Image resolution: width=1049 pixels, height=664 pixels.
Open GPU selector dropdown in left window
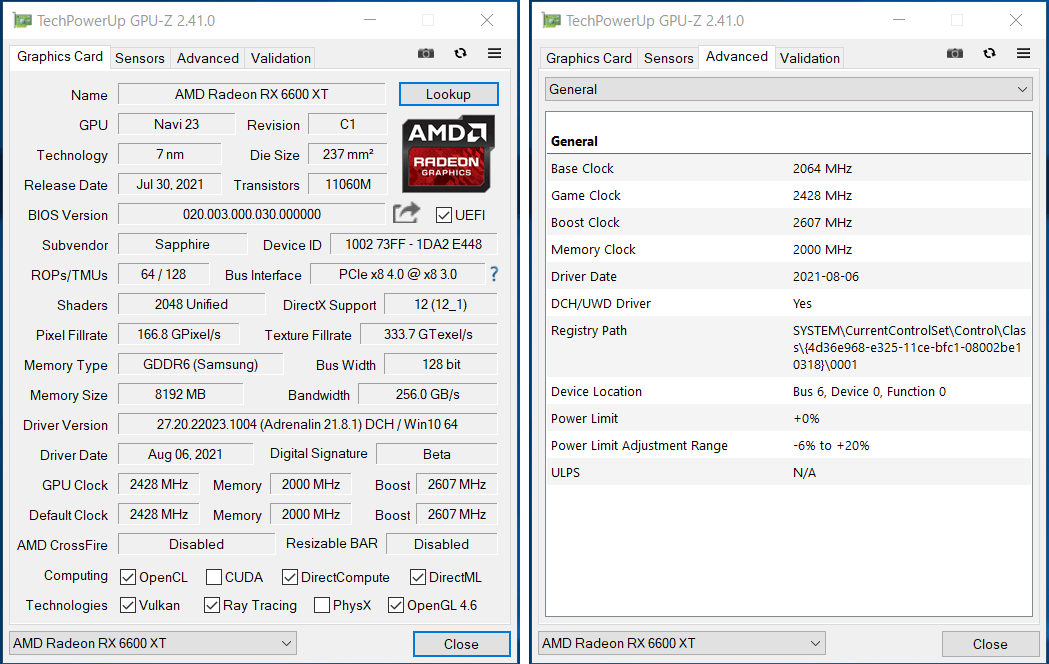pyautogui.click(x=153, y=643)
